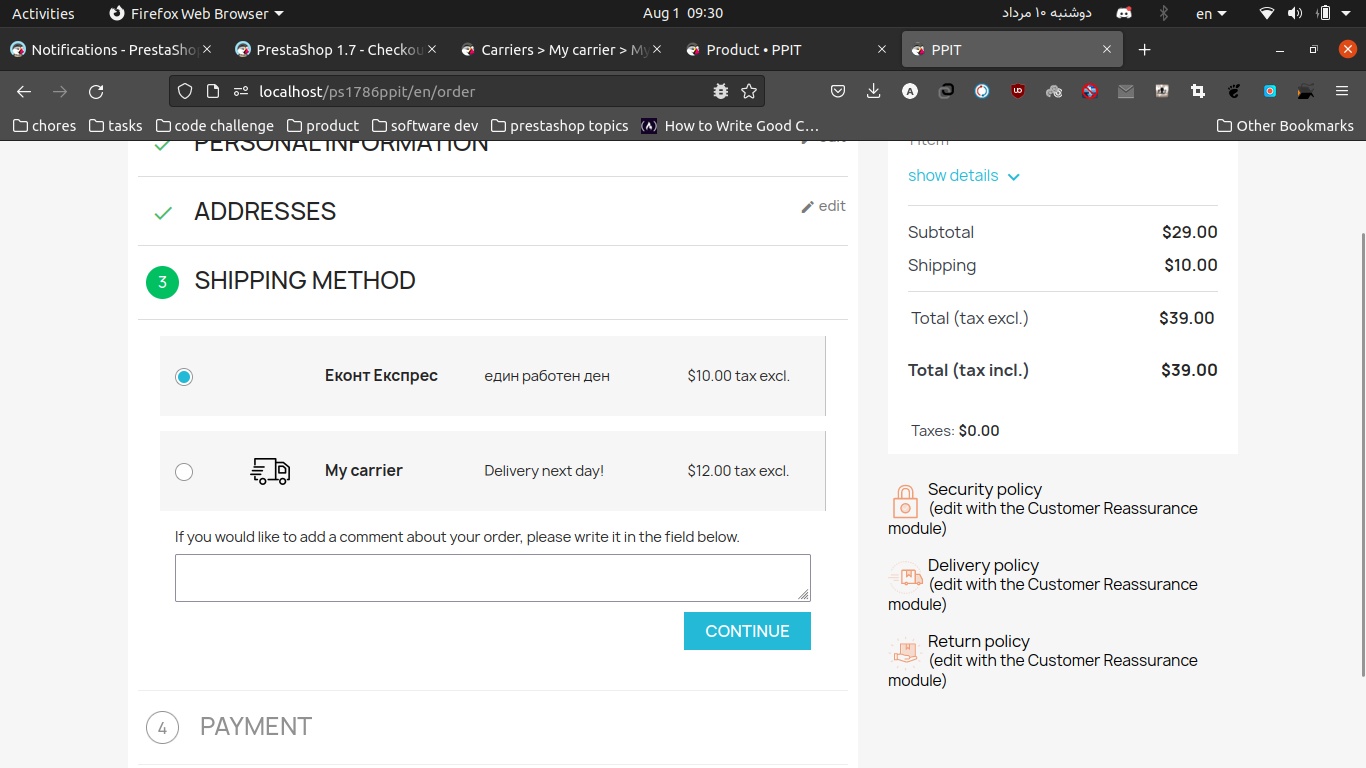This screenshot has width=1366, height=768.
Task: Open code challenge bookmarks folder
Action: pyautogui.click(x=213, y=126)
